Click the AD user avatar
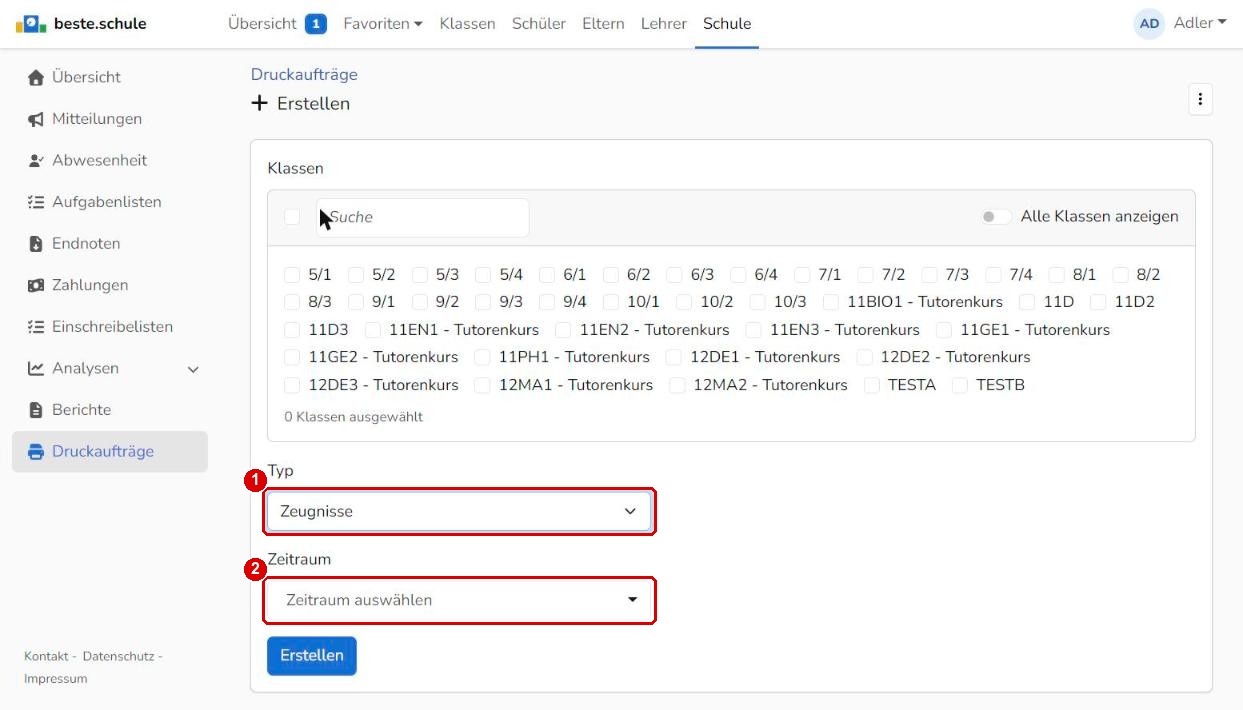 tap(1149, 24)
